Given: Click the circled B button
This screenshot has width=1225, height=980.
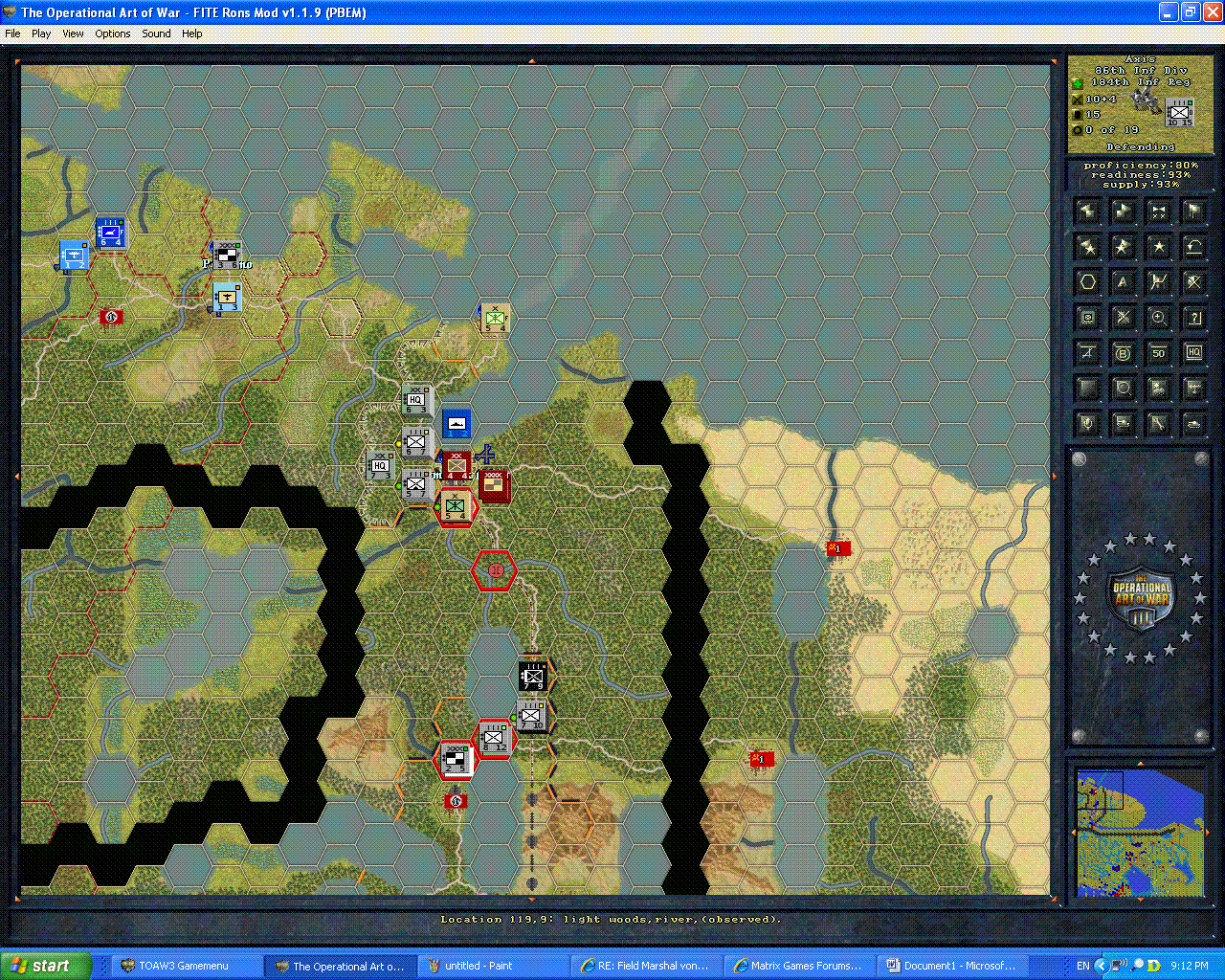Looking at the screenshot, I should pos(1124,353).
